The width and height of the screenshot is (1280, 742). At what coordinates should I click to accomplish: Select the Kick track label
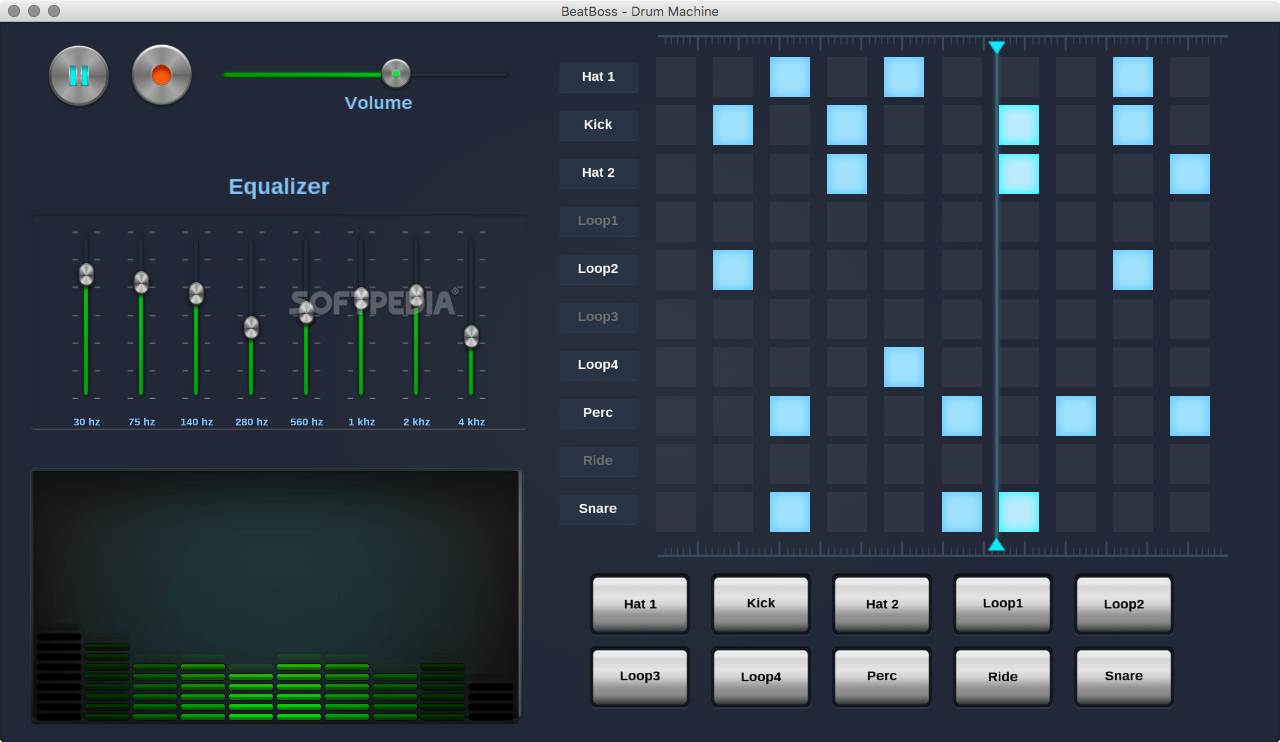(x=598, y=125)
